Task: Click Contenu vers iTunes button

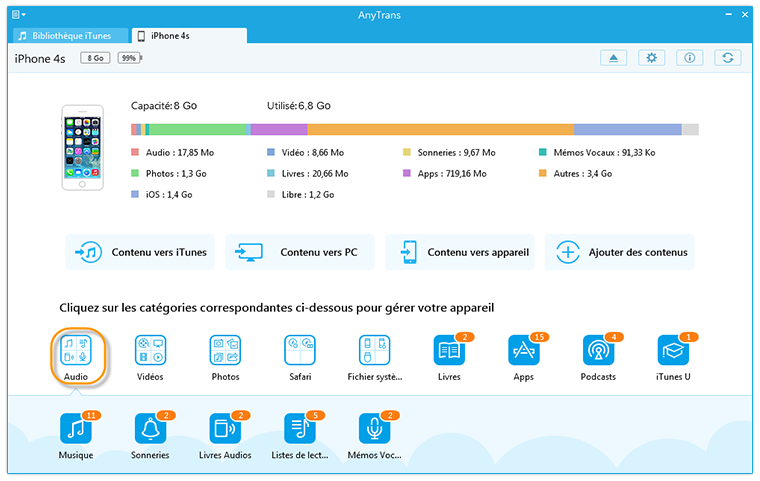Action: [140, 252]
